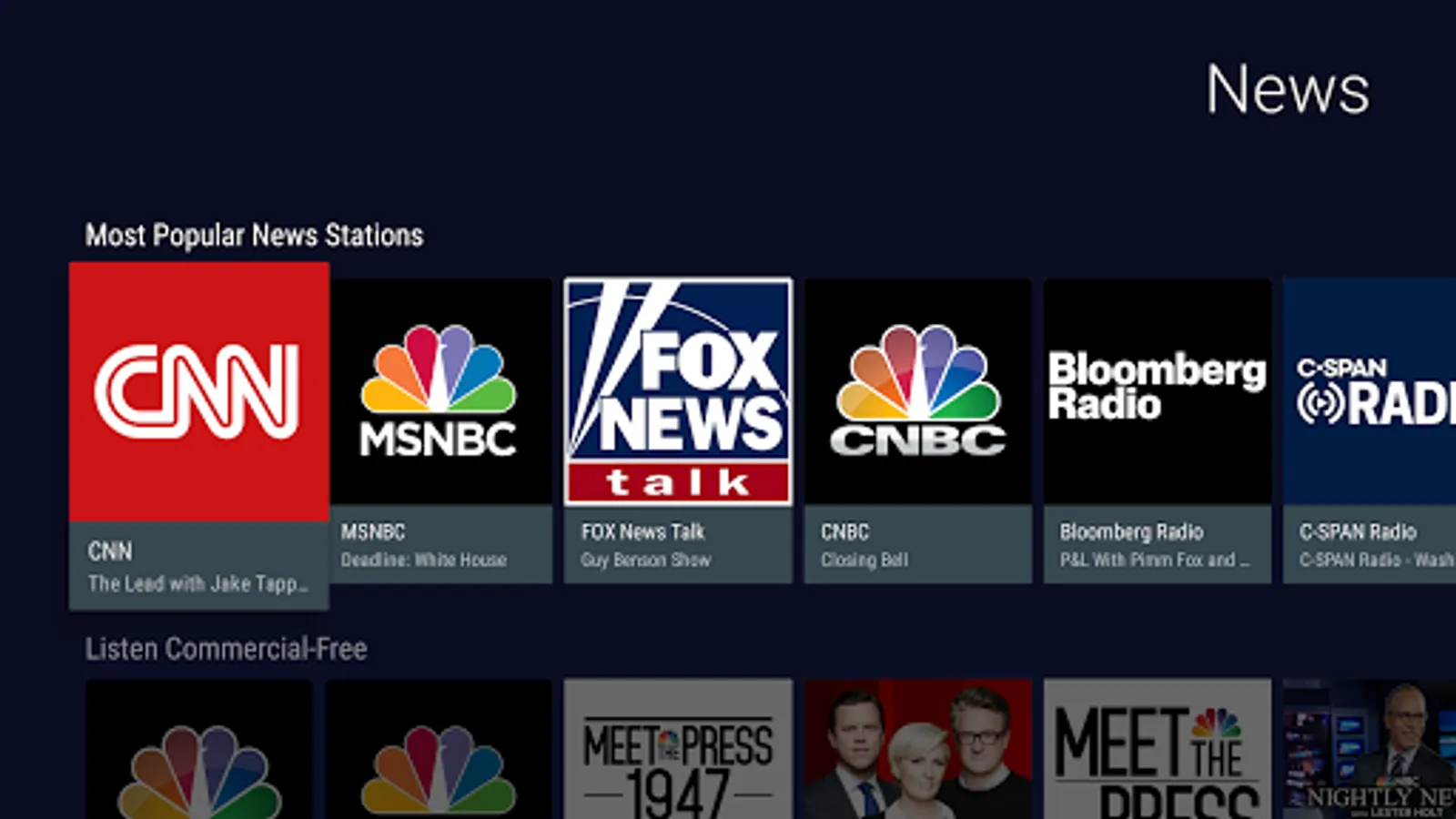
Task: Select the C-SPAN Radio logo tile
Action: (1370, 391)
